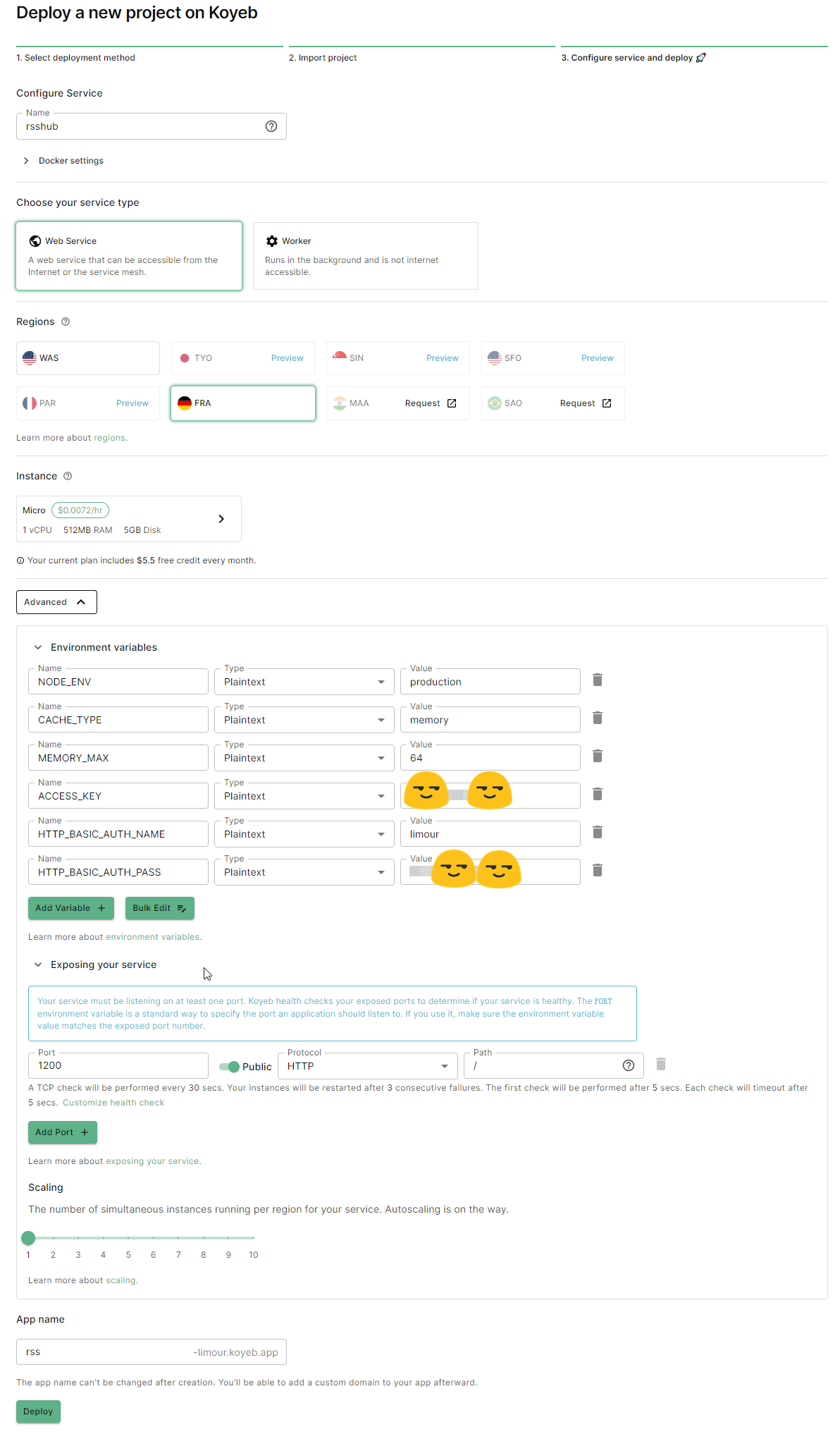
Task: Open the Regions help tooltip icon
Action: tap(66, 322)
